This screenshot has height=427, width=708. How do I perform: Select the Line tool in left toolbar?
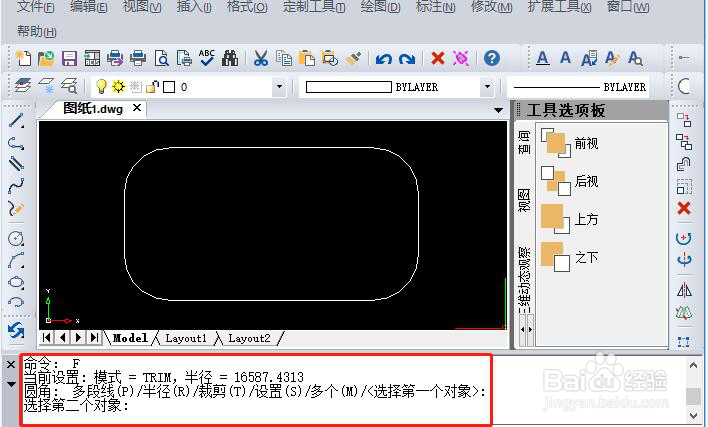[x=16, y=121]
